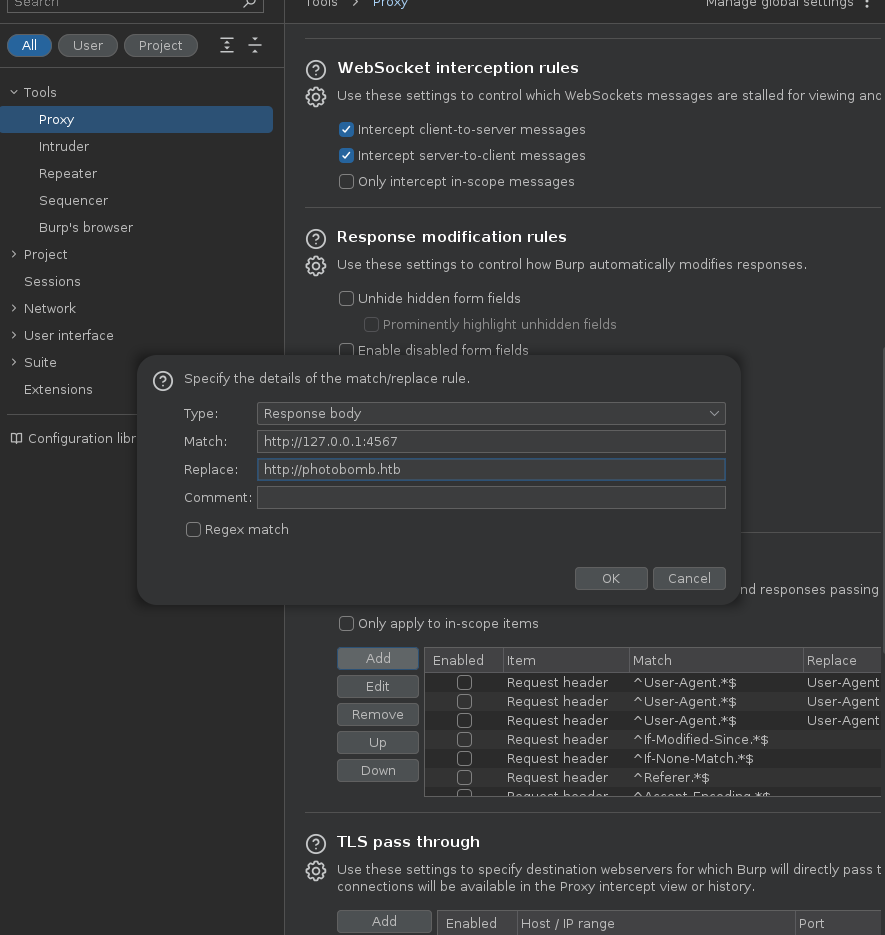
Task: Collapse the Tools tree section
Action: tap(14, 92)
